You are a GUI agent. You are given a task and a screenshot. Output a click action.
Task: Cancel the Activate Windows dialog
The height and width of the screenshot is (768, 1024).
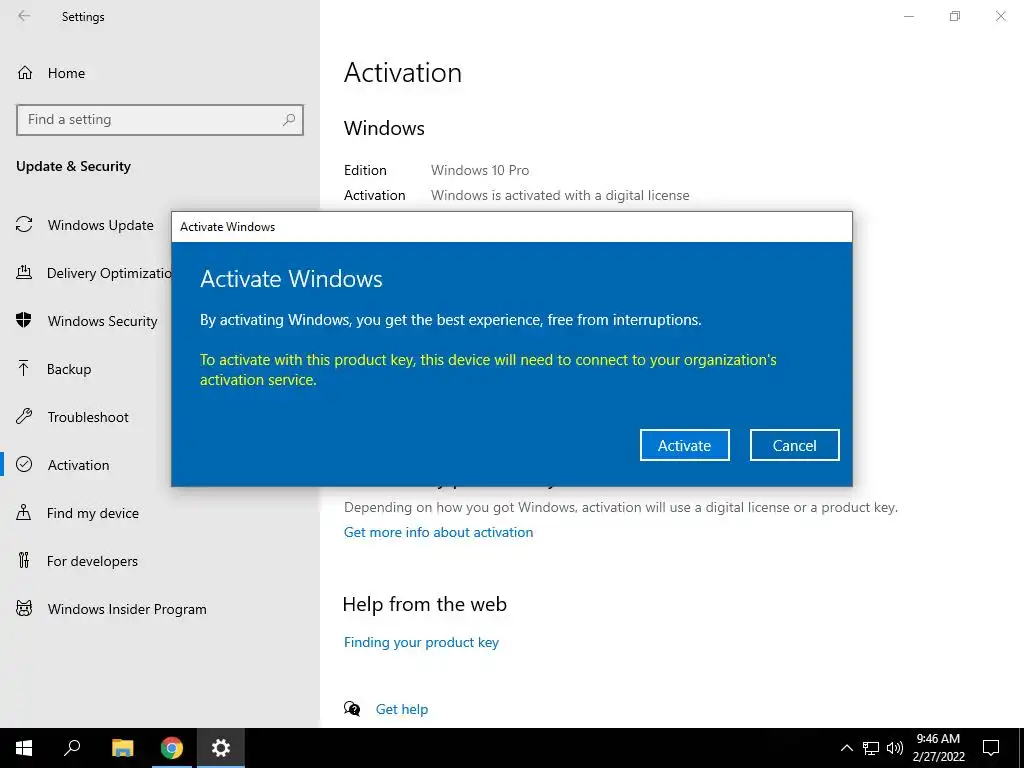click(x=794, y=445)
